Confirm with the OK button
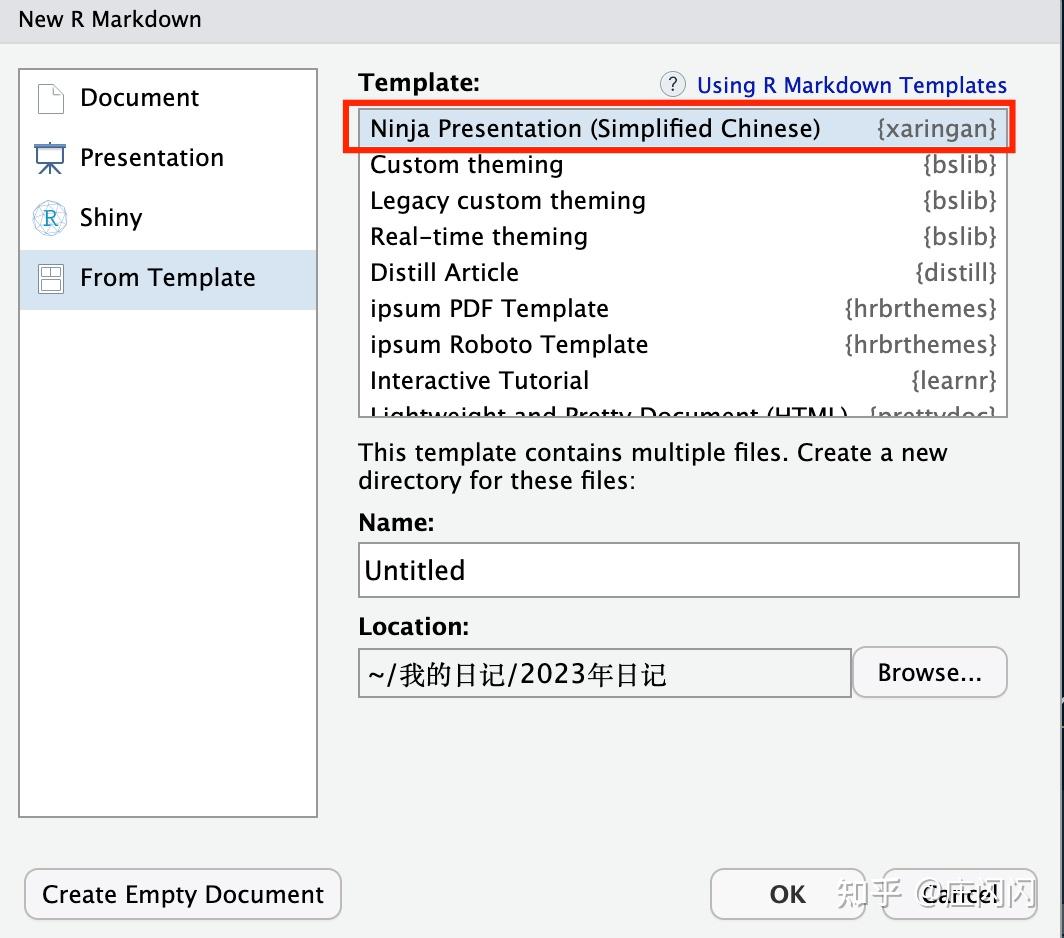The width and height of the screenshot is (1064, 938). (787, 894)
